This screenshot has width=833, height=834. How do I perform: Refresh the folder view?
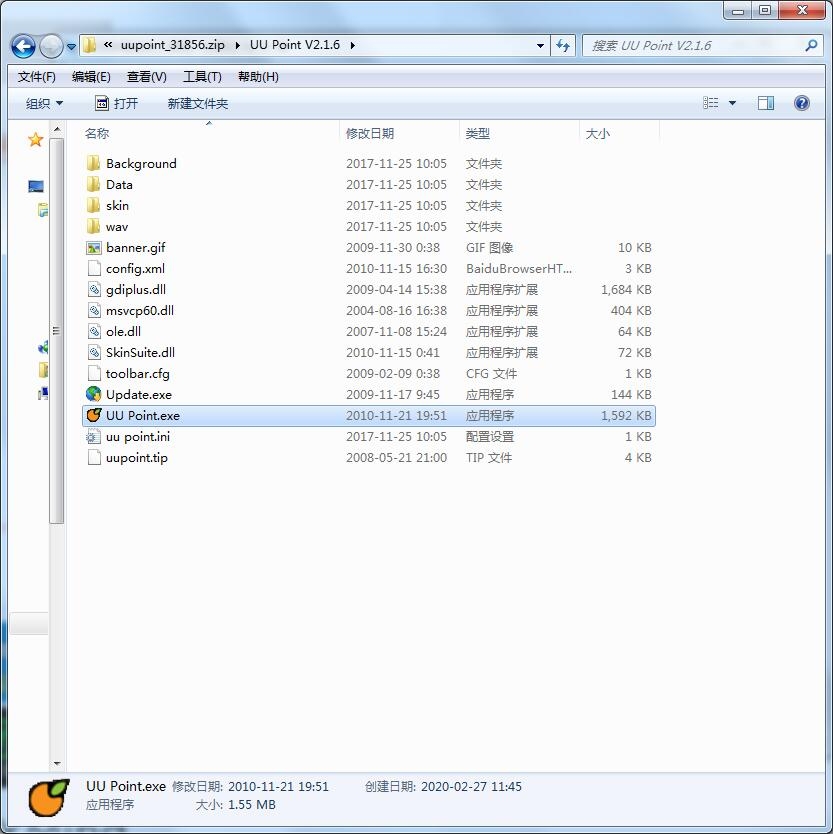[563, 46]
